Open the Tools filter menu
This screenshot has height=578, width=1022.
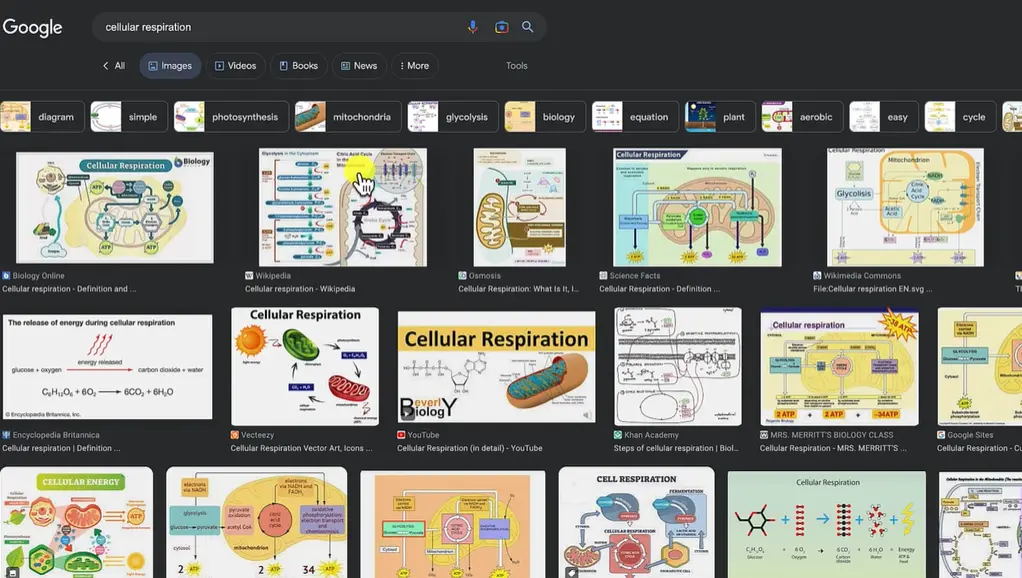(516, 66)
